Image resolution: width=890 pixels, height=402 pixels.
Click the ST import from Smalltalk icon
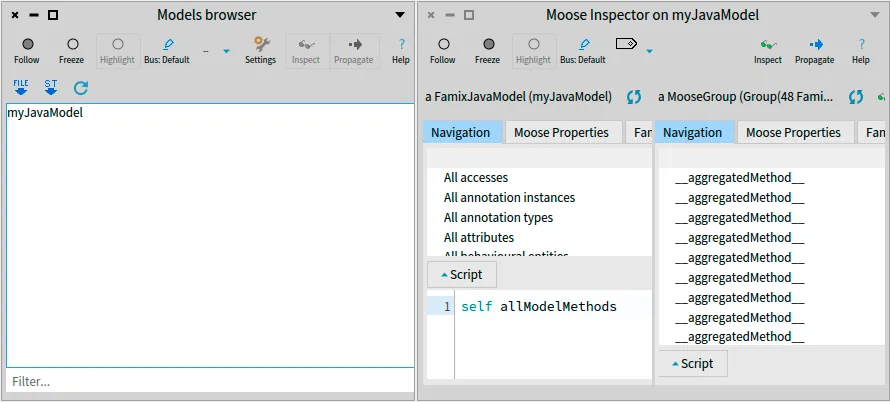51,87
